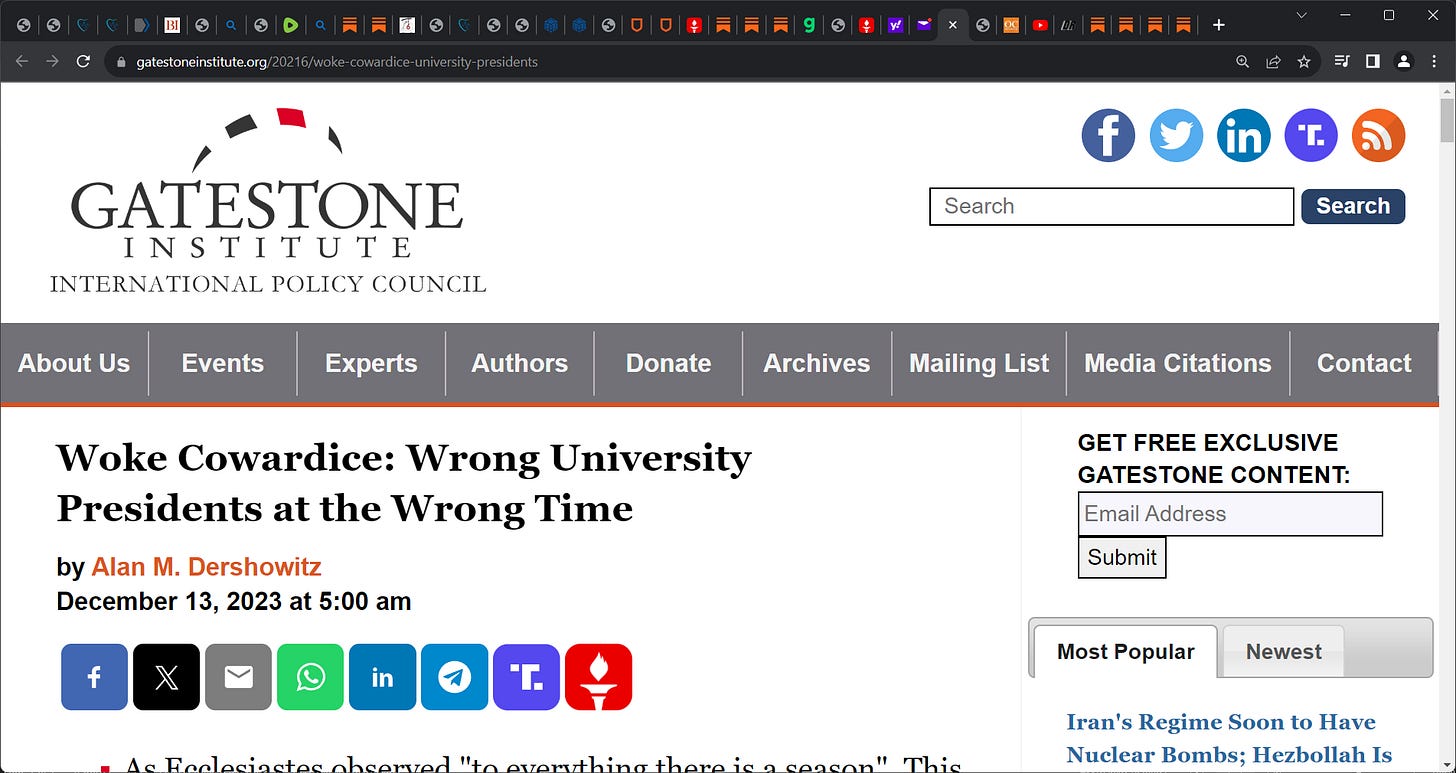Click the zoom magnifier icon in address bar
Image resolution: width=1456 pixels, height=773 pixels.
pyautogui.click(x=1242, y=61)
